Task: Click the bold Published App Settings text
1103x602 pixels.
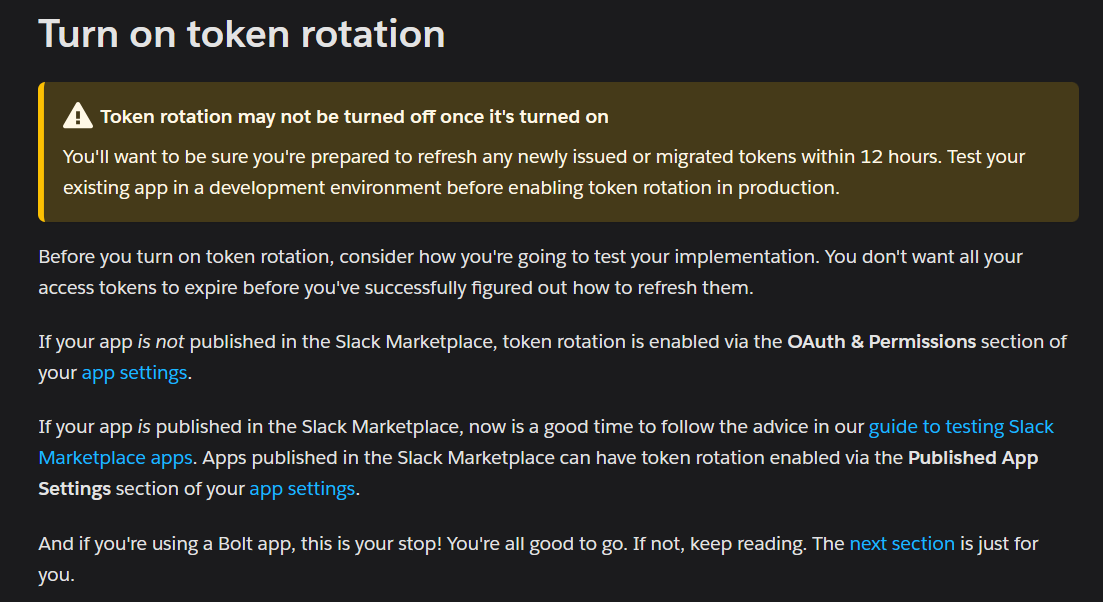Action: [538, 473]
